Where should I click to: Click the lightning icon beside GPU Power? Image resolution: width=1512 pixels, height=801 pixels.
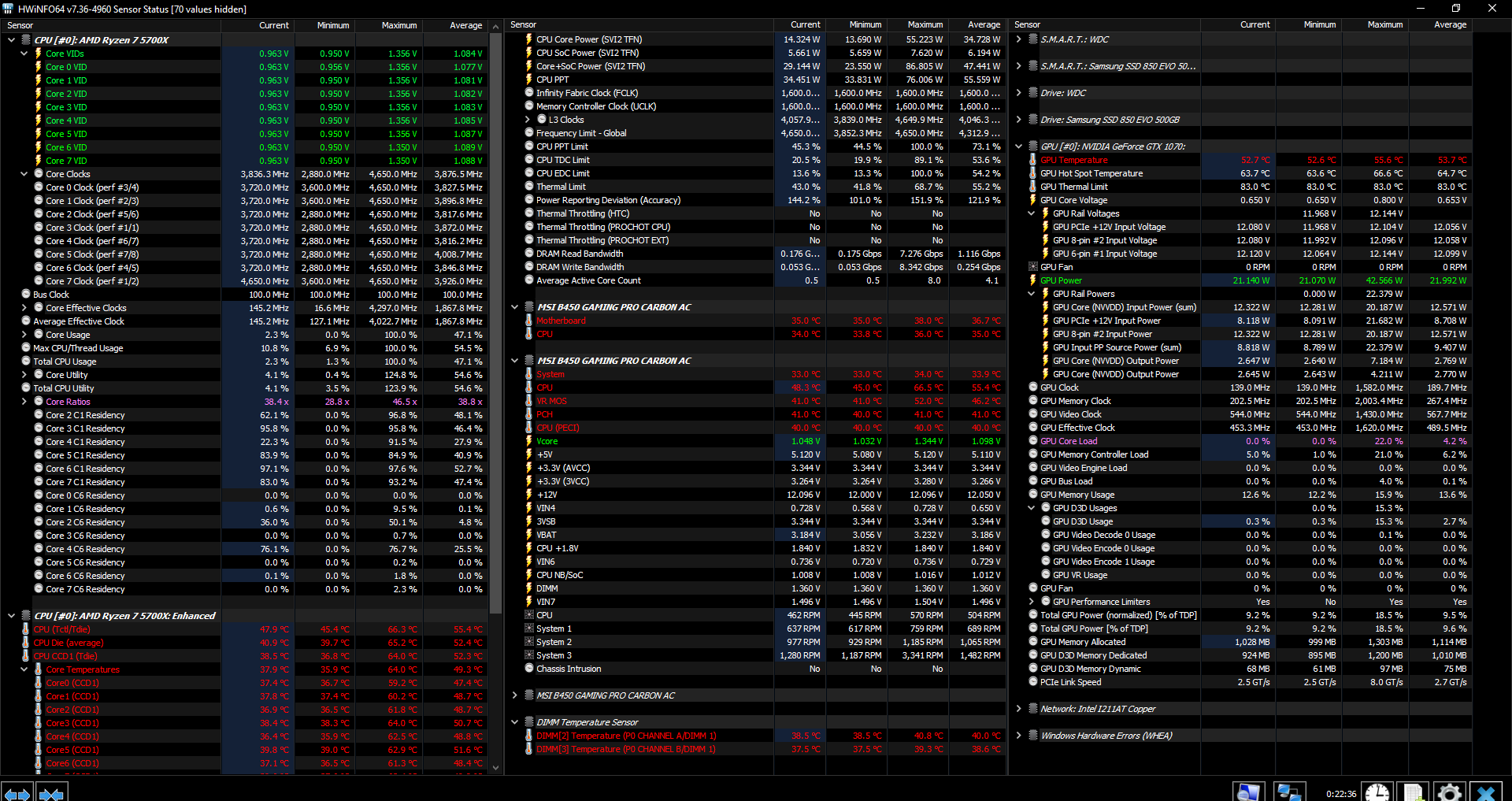[x=1033, y=280]
